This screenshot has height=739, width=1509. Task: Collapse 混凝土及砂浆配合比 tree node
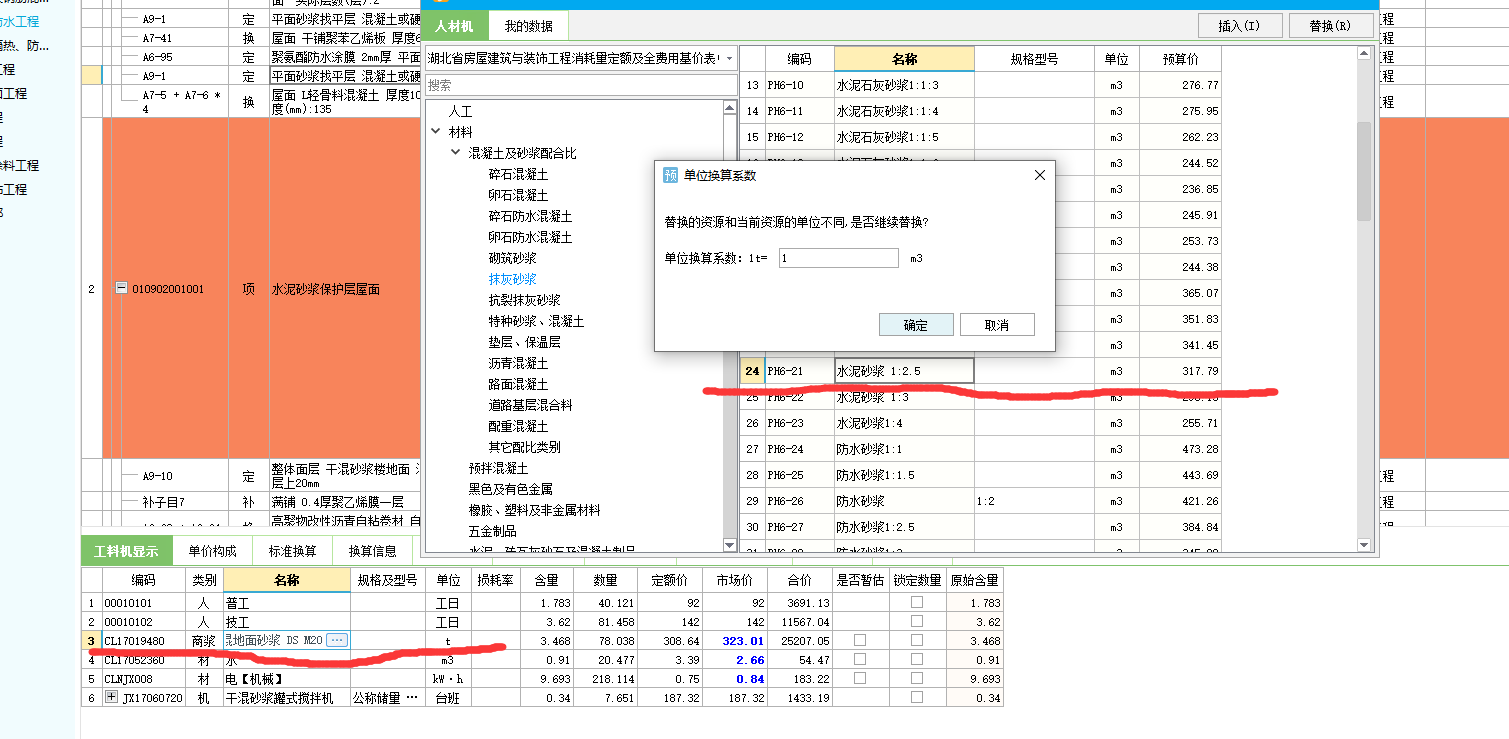click(456, 153)
